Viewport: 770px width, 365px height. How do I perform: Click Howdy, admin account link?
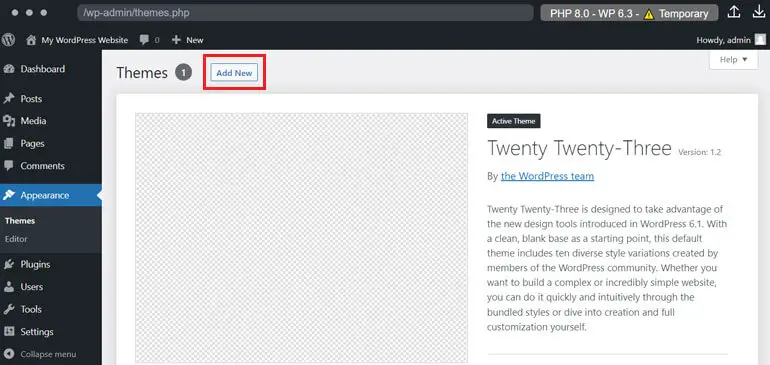[723, 40]
